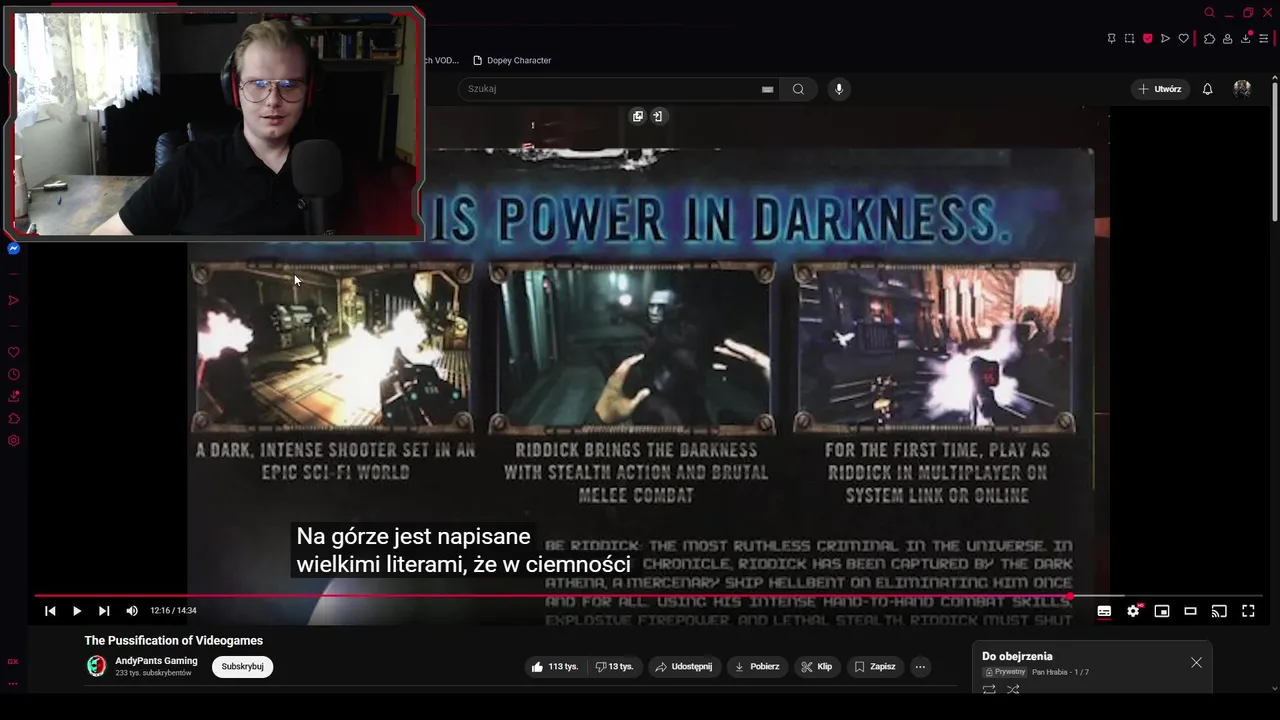Click the pin icon in browser toolbar

coord(1111,39)
